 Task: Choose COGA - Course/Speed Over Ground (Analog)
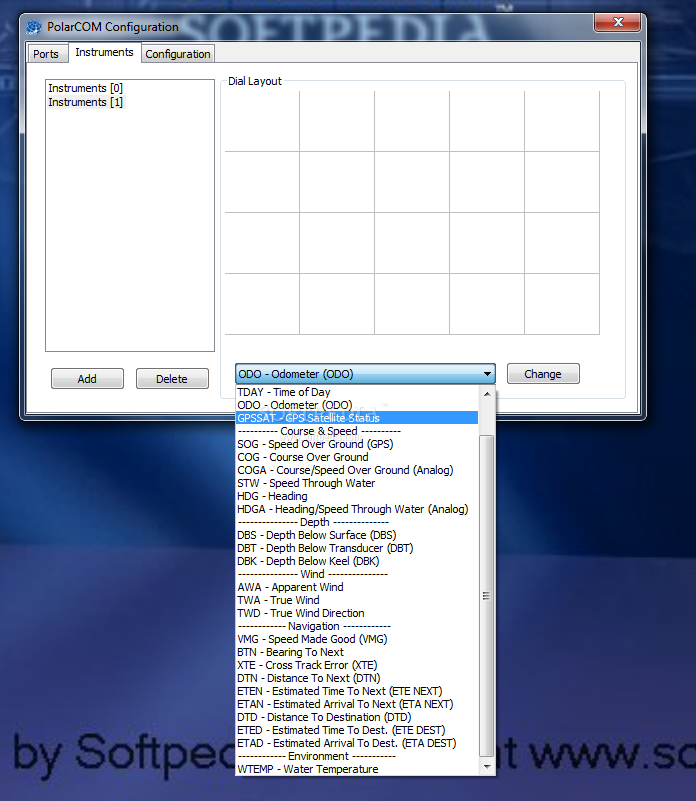[357, 470]
